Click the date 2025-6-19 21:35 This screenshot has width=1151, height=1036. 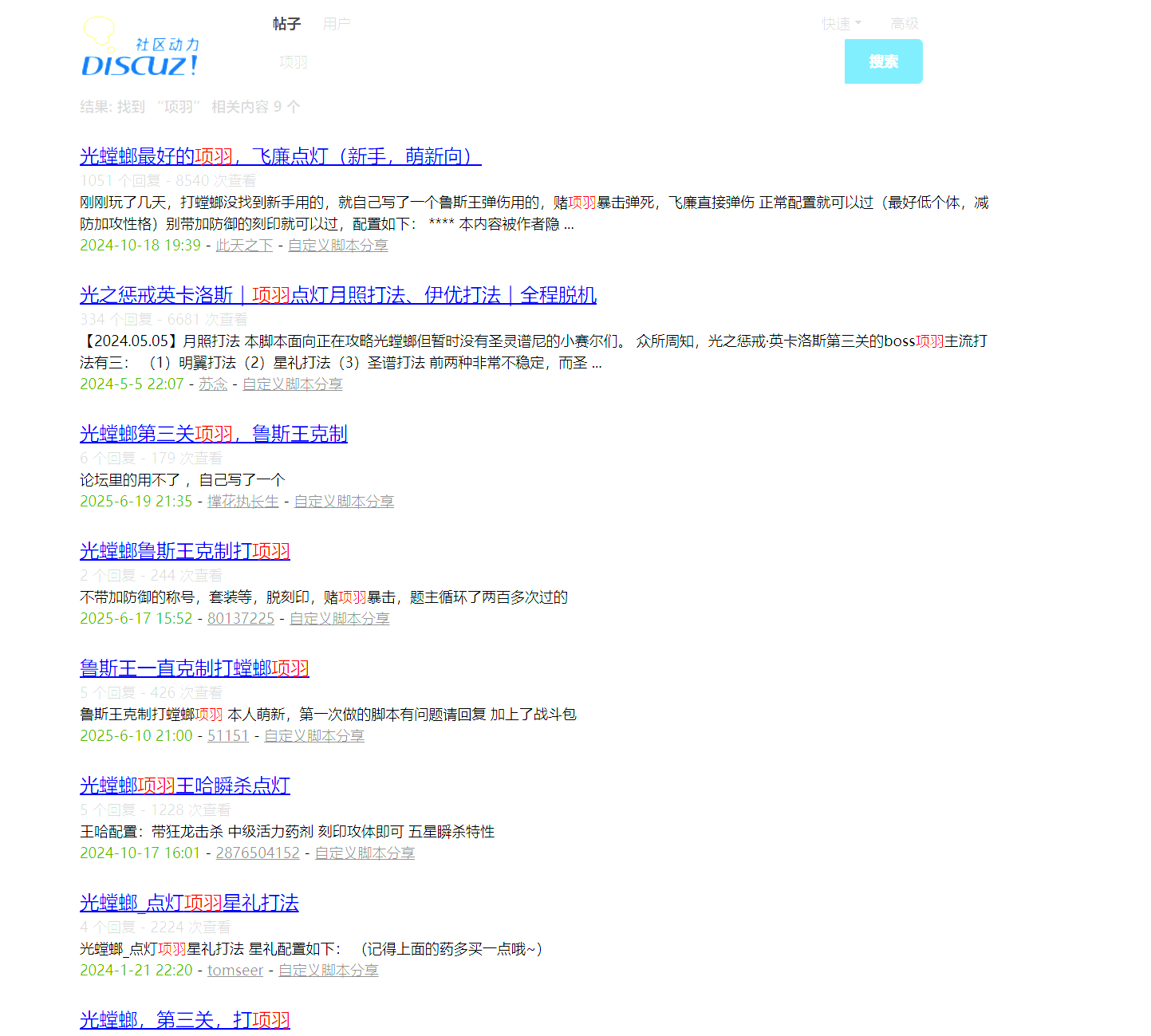coord(136,502)
